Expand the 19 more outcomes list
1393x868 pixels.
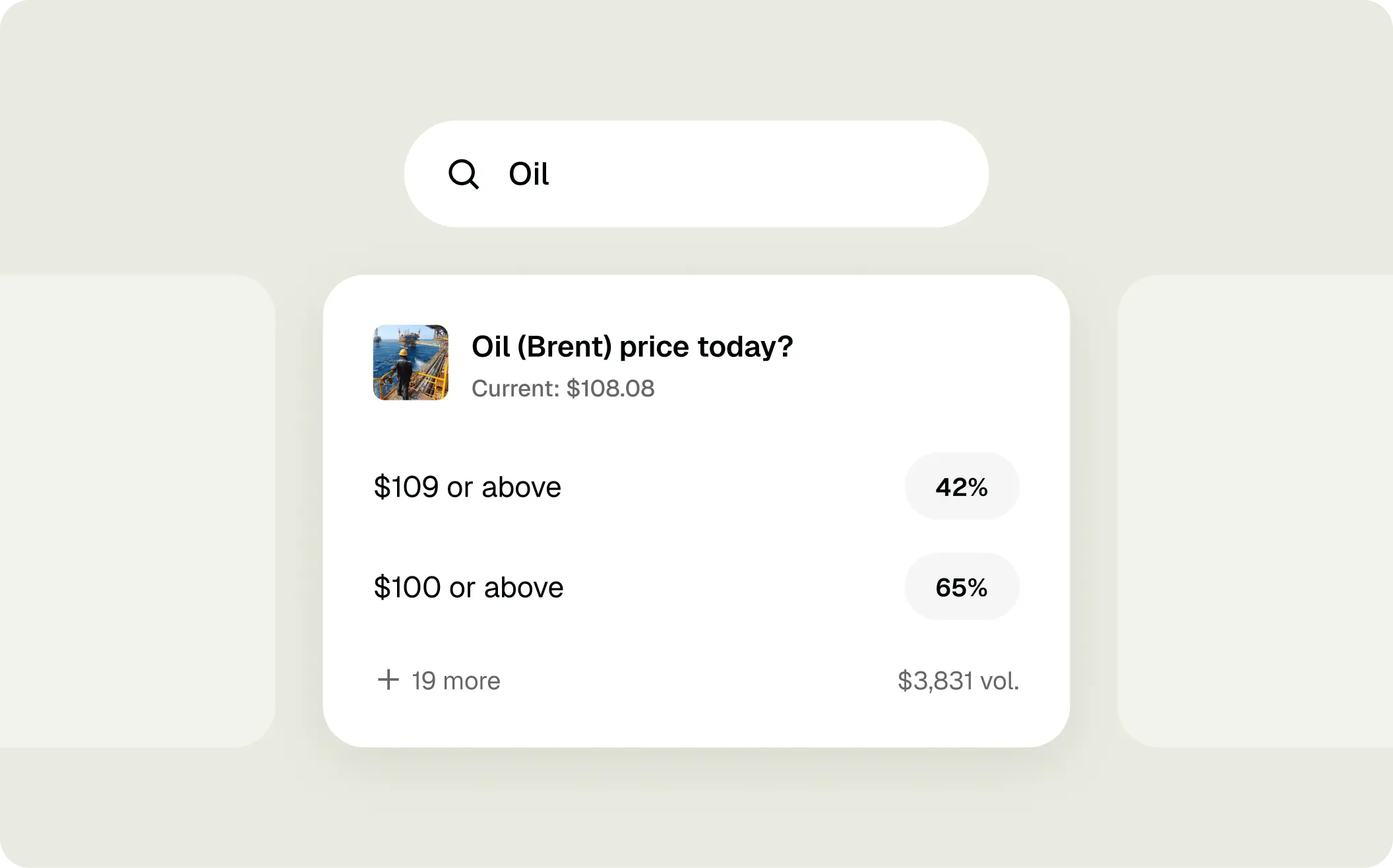point(439,680)
